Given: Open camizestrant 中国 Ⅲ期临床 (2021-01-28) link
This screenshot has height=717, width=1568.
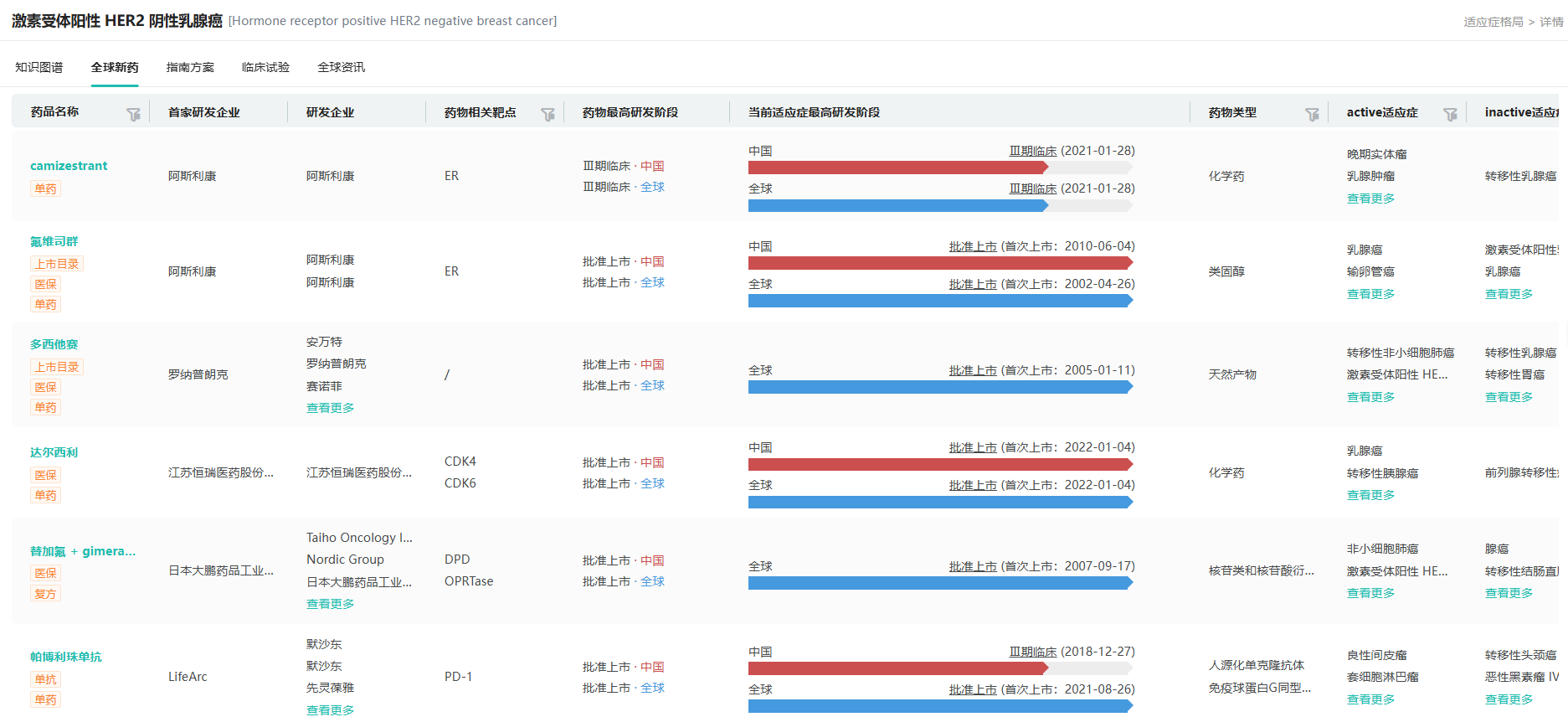Looking at the screenshot, I should [x=1033, y=151].
